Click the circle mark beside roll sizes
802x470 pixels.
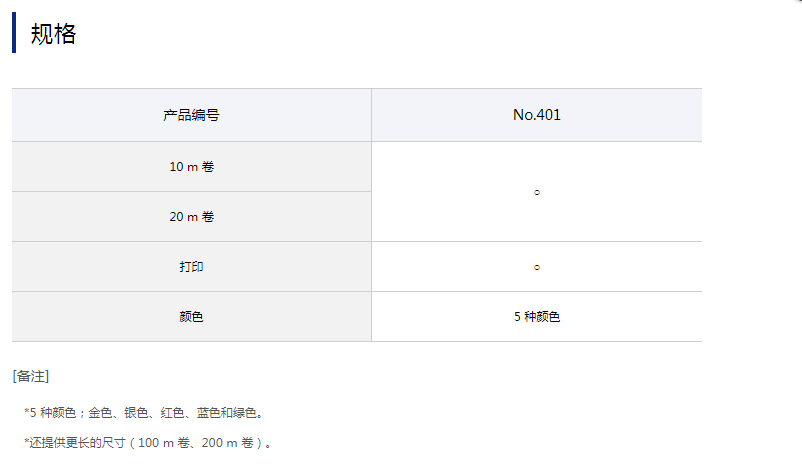[537, 192]
